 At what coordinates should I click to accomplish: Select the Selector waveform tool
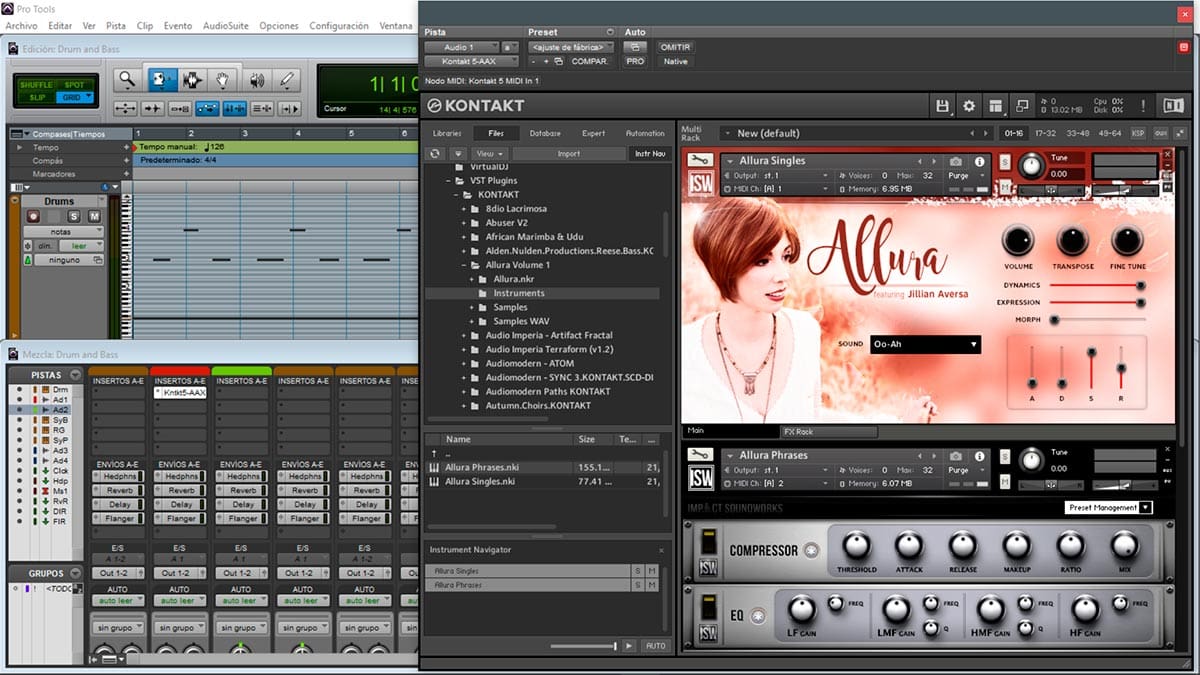tap(191, 80)
